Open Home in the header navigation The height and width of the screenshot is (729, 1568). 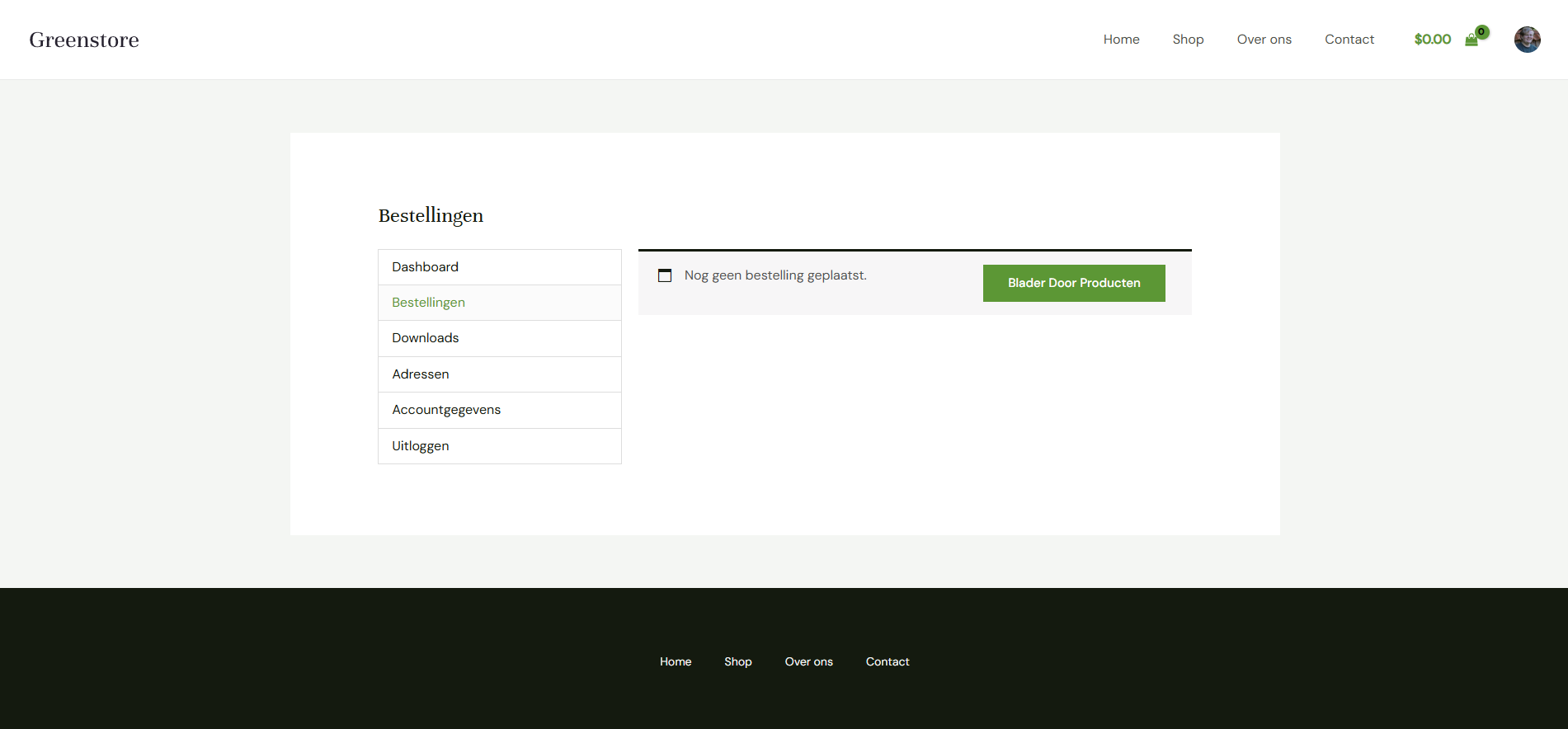pyautogui.click(x=1121, y=40)
